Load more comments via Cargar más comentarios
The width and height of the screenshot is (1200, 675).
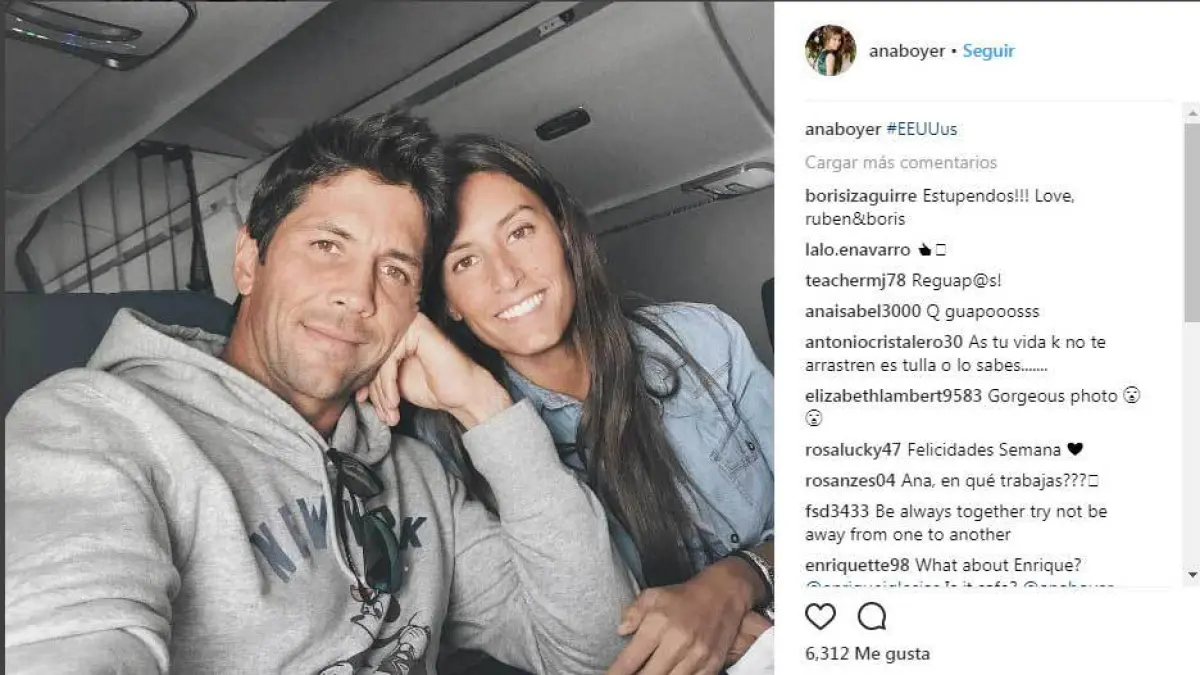(x=901, y=162)
